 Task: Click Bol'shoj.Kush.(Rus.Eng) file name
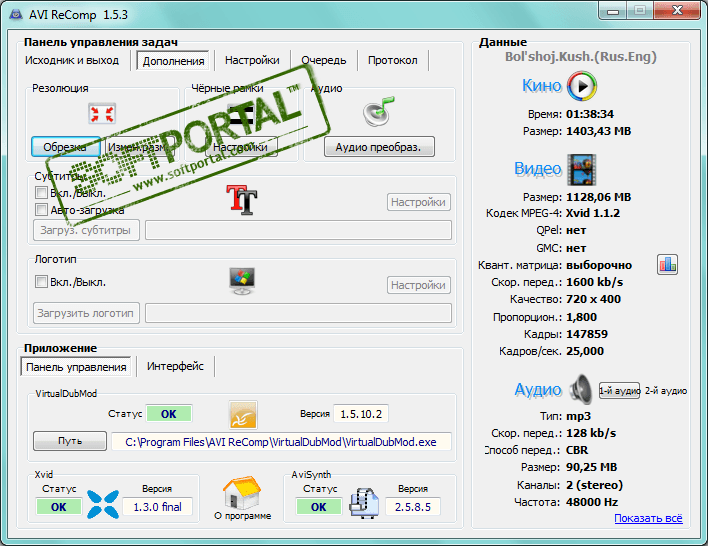[x=581, y=57]
